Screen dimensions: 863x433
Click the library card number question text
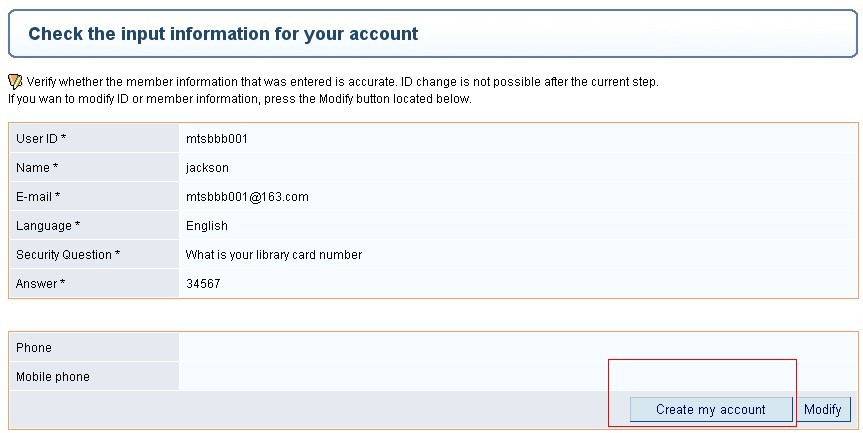tap(273, 255)
